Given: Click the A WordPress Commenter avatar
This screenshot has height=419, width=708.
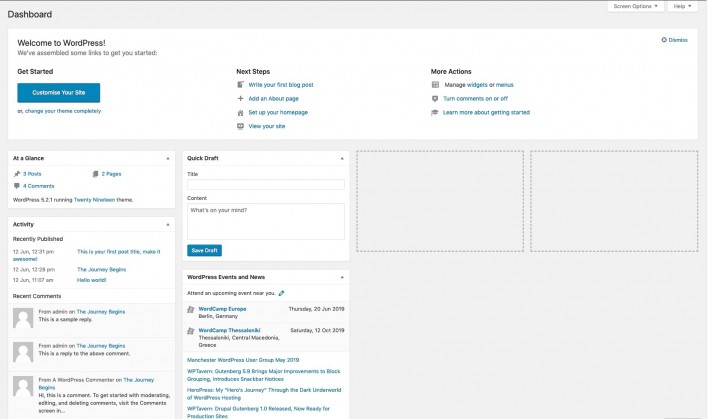Looking at the screenshot, I should tap(23, 386).
